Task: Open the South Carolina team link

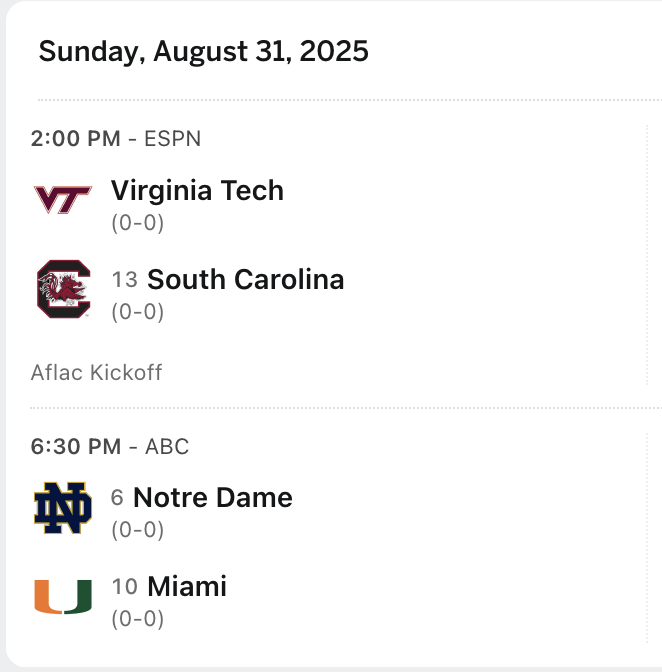Action: (245, 279)
